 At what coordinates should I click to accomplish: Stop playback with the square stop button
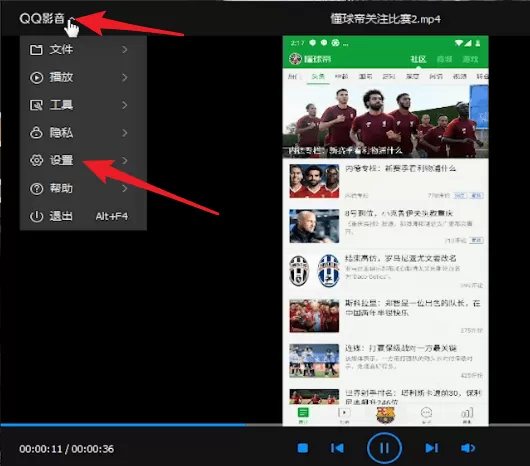pyautogui.click(x=303, y=448)
